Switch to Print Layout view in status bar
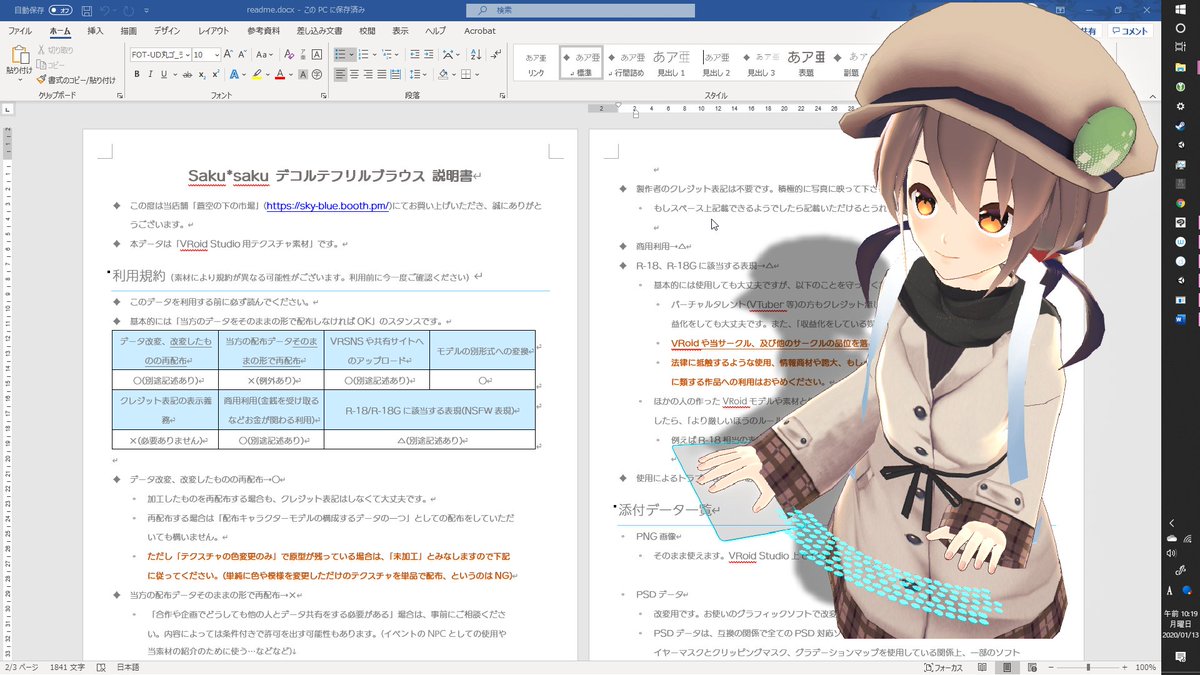The image size is (1200, 675). click(x=1006, y=667)
